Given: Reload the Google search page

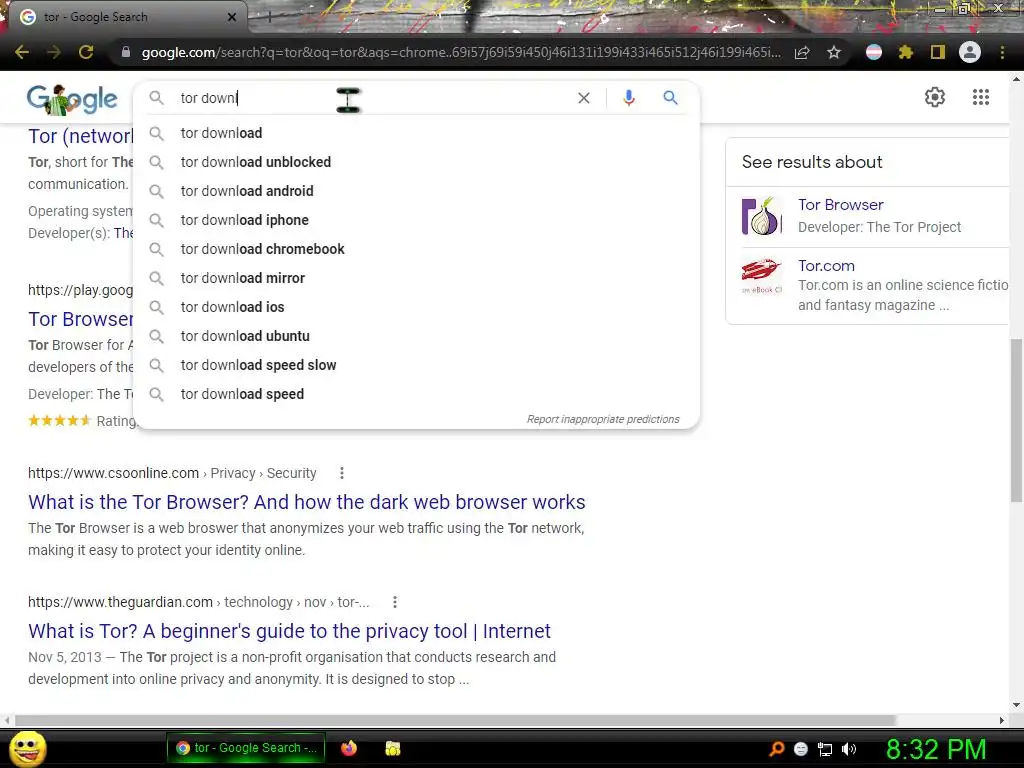Looking at the screenshot, I should pos(86,52).
